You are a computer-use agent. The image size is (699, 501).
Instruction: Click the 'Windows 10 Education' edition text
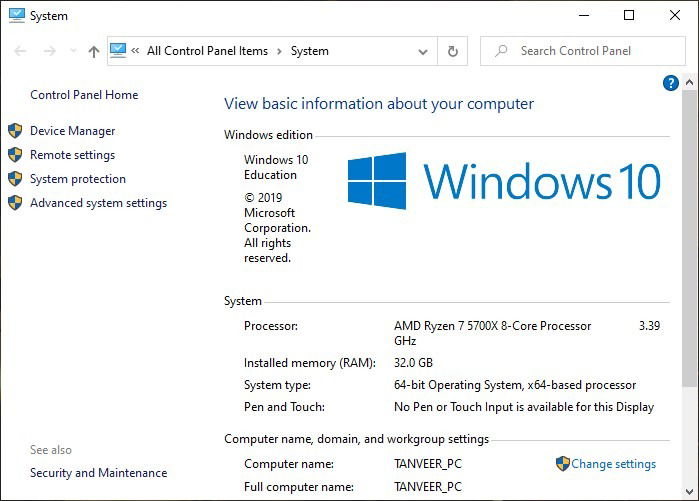tap(276, 167)
